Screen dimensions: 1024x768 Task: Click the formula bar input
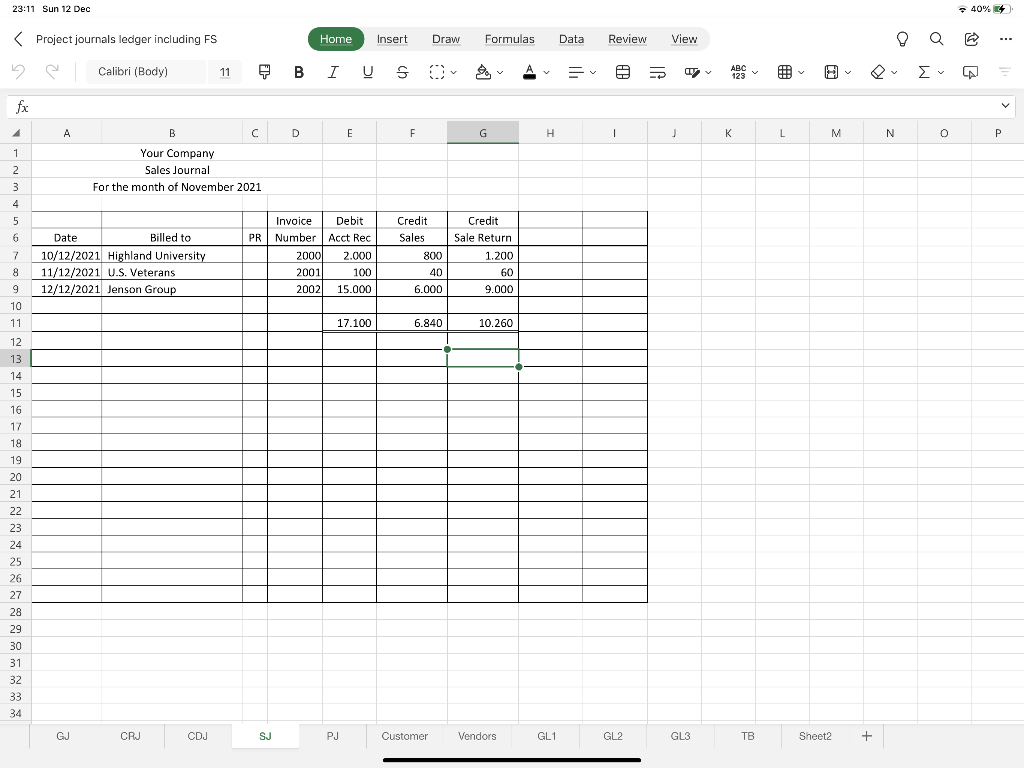tap(512, 107)
